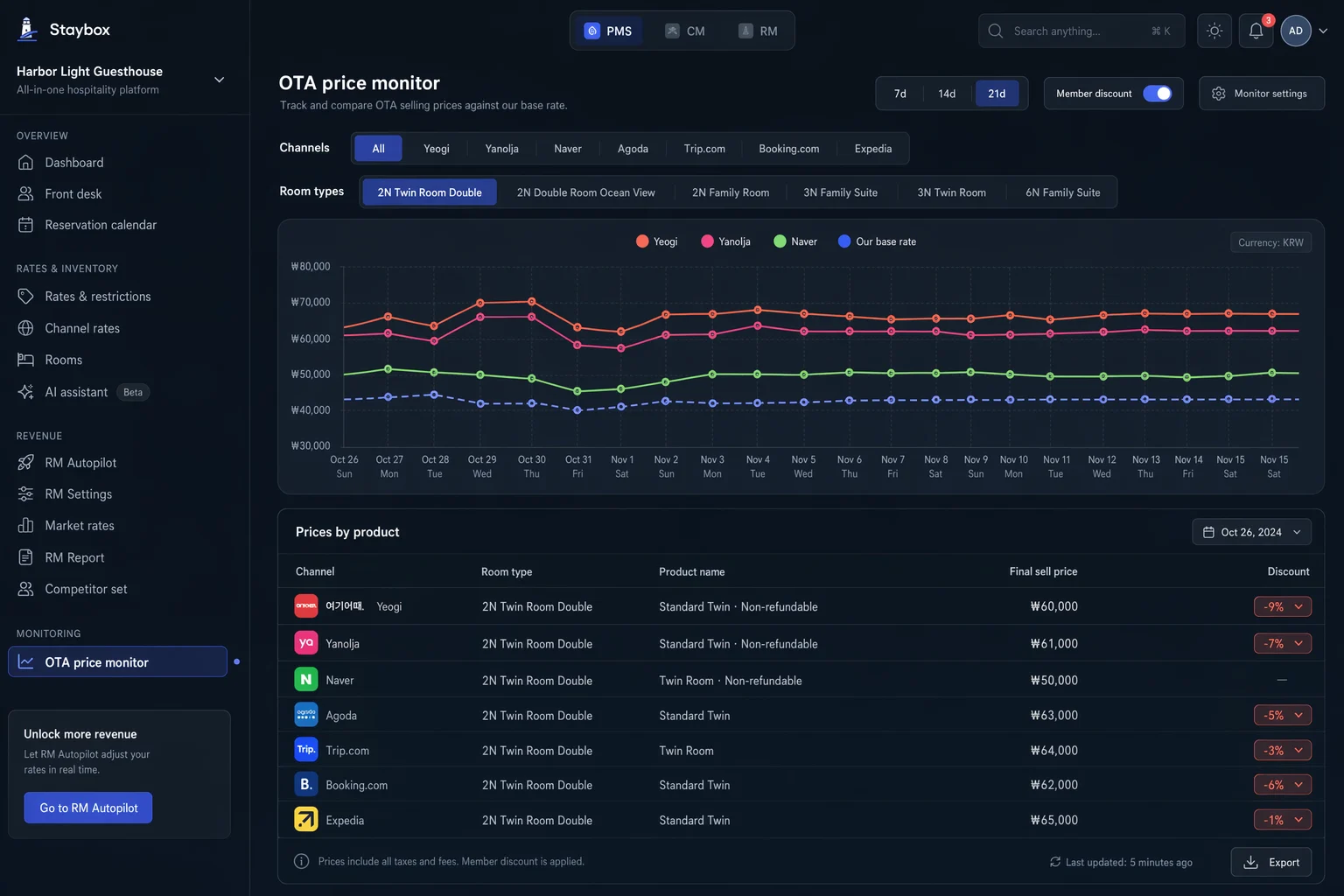Select the 21d time range
Viewport: 1344px width, 896px height.
pos(997,94)
